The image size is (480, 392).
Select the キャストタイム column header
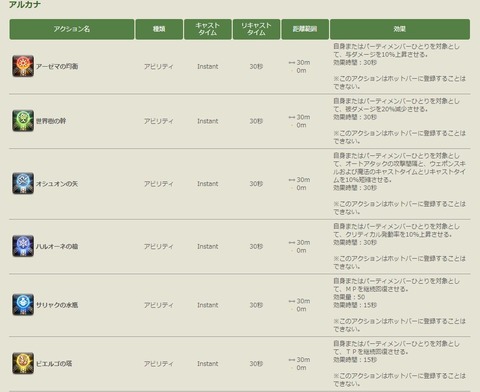pyautogui.click(x=208, y=29)
